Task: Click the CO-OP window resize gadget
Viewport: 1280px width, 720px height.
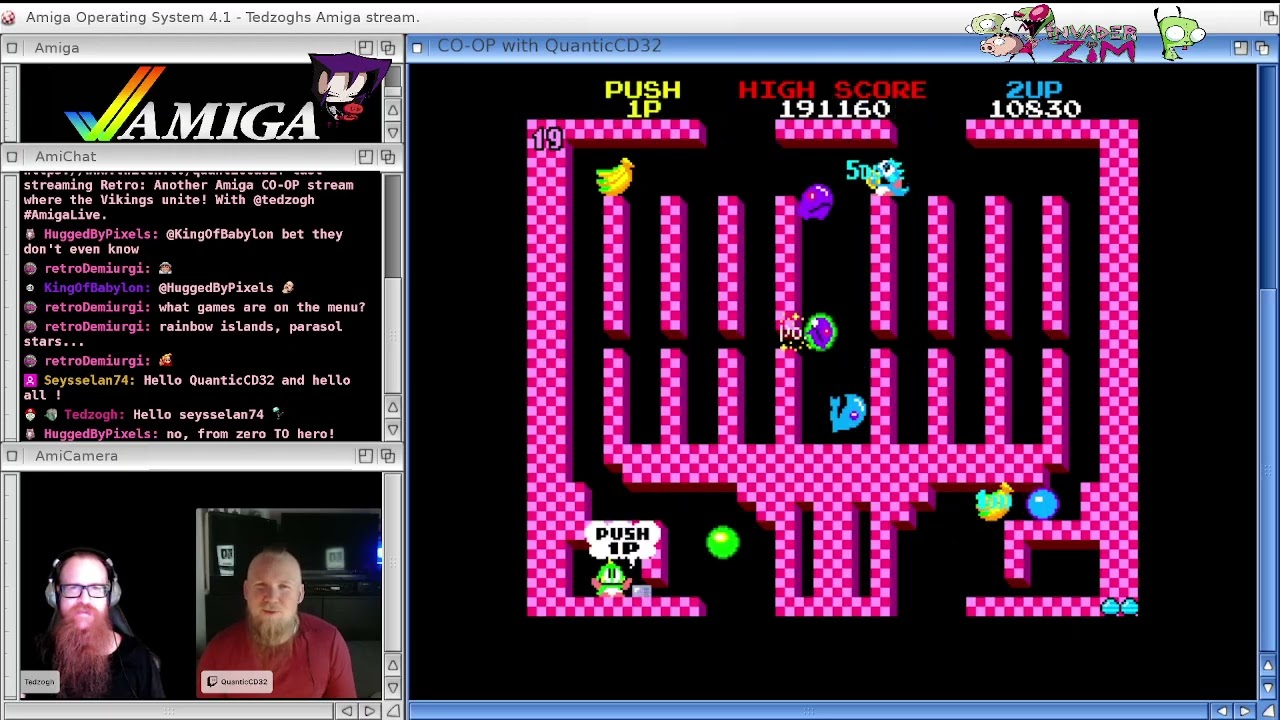Action: (1268, 711)
